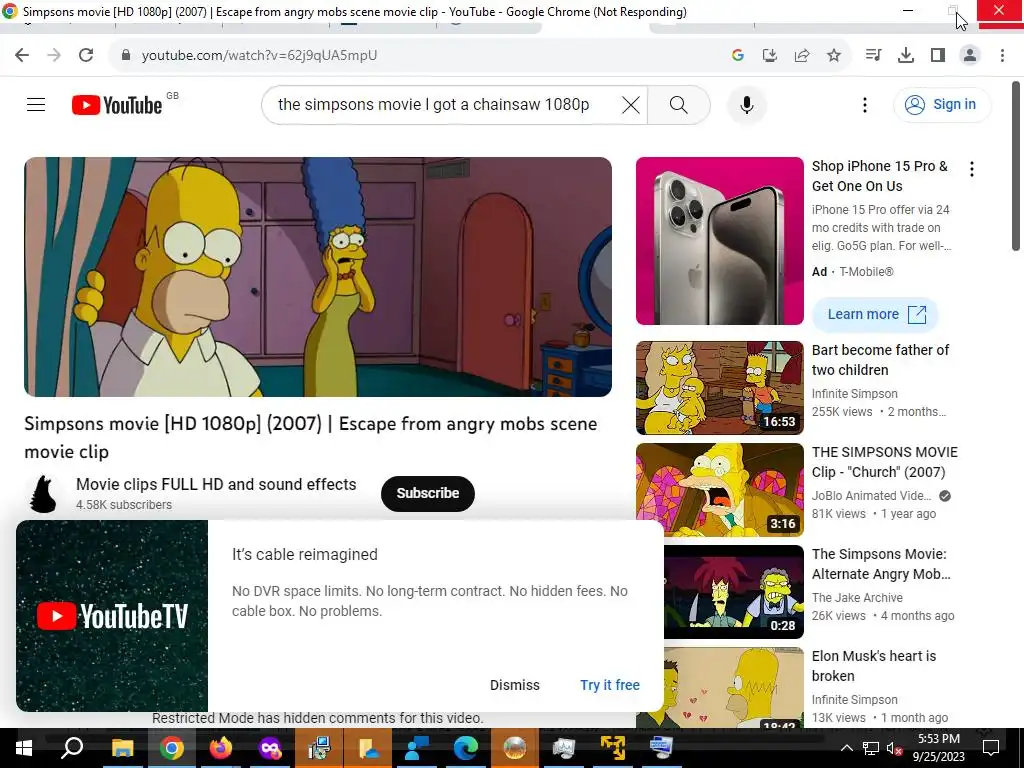Show hidden system tray icons

[x=846, y=748]
